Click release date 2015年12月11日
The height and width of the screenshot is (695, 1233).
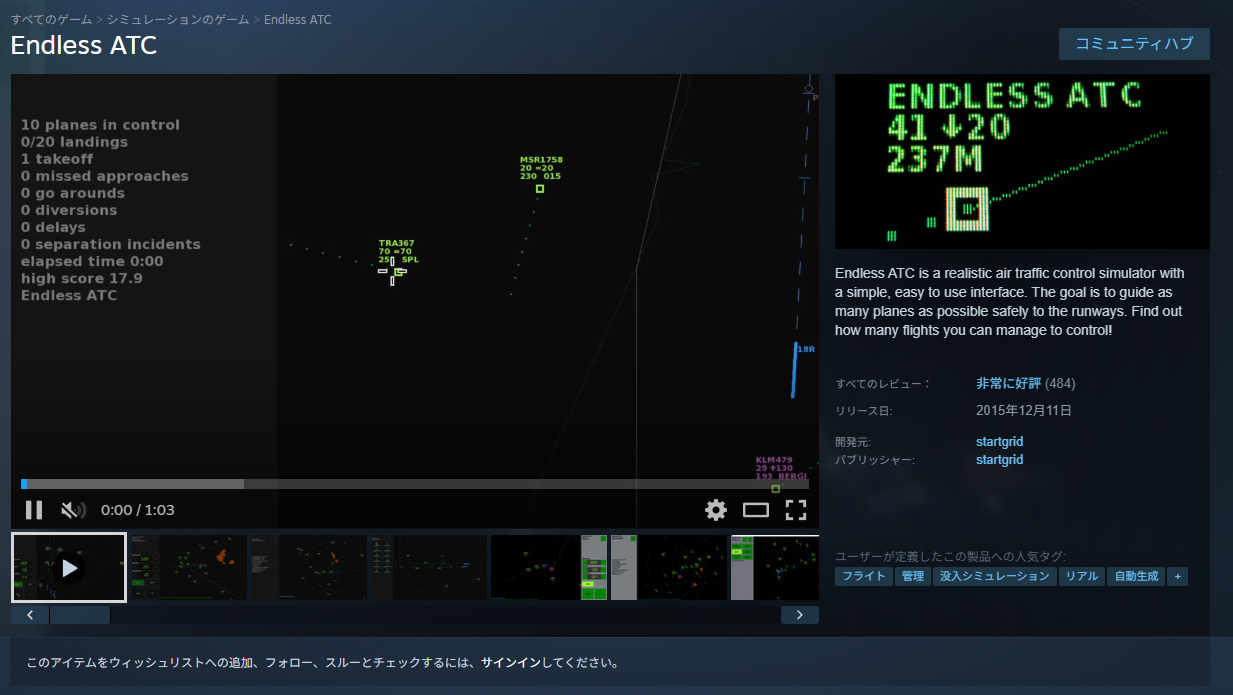(x=1024, y=410)
